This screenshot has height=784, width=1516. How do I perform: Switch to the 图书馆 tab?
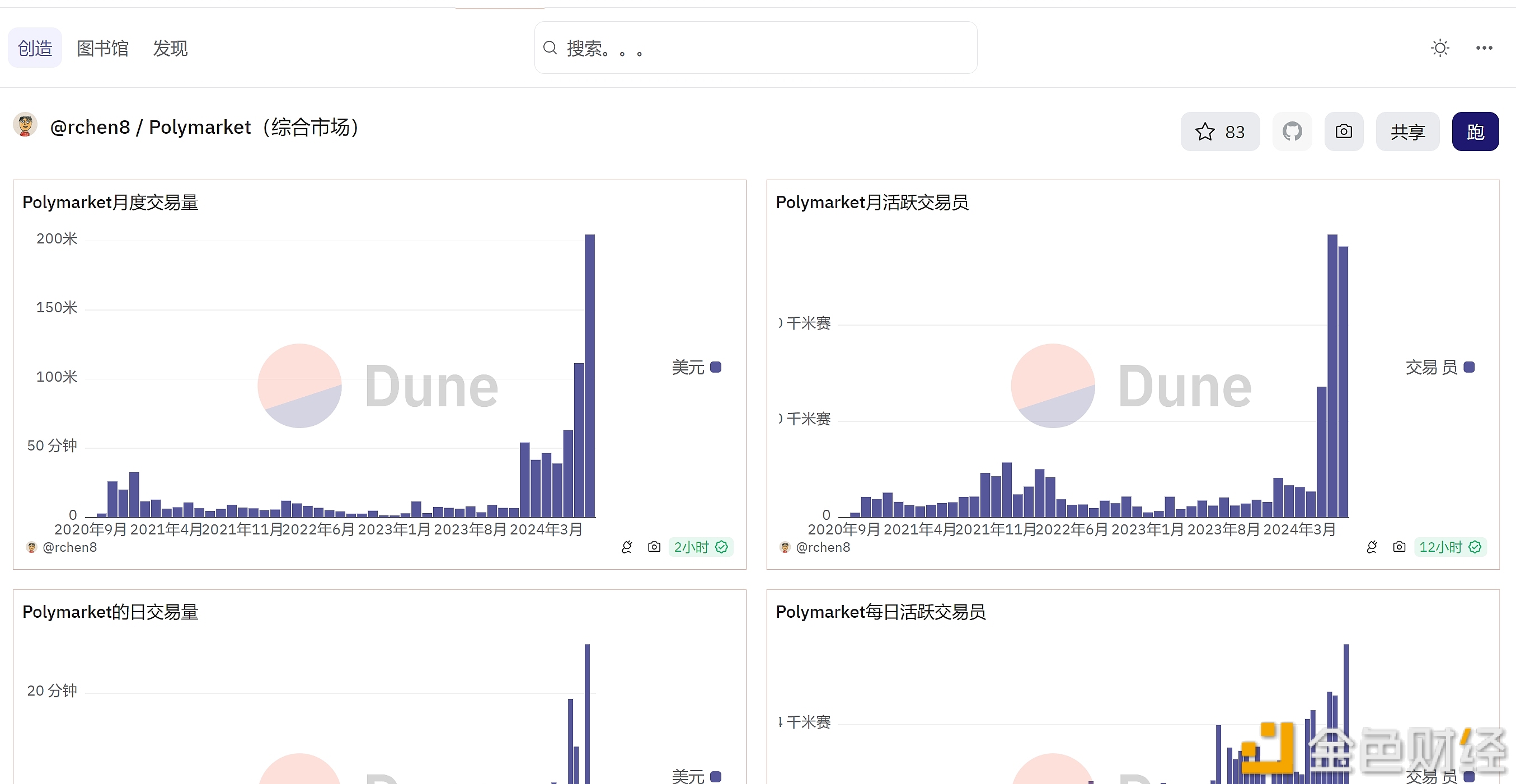102,48
